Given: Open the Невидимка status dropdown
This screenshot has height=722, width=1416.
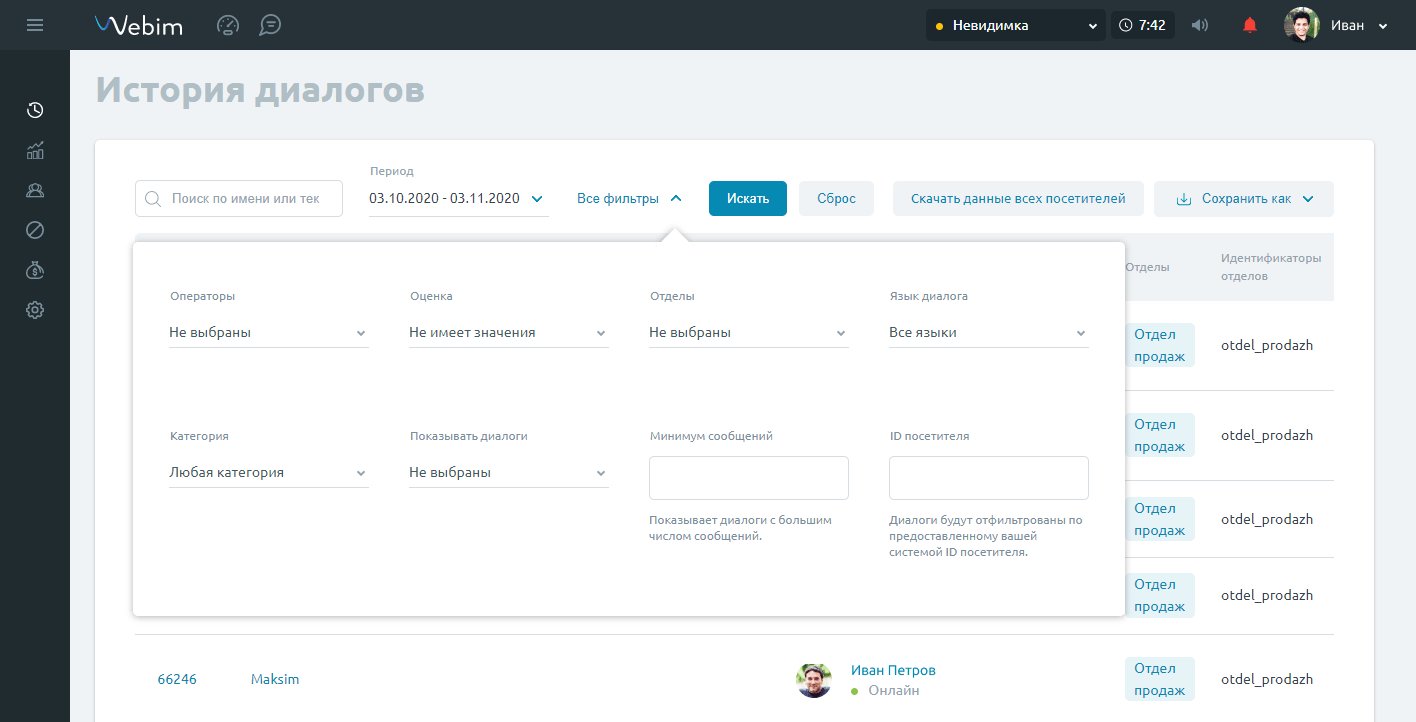Looking at the screenshot, I should coord(1015,25).
